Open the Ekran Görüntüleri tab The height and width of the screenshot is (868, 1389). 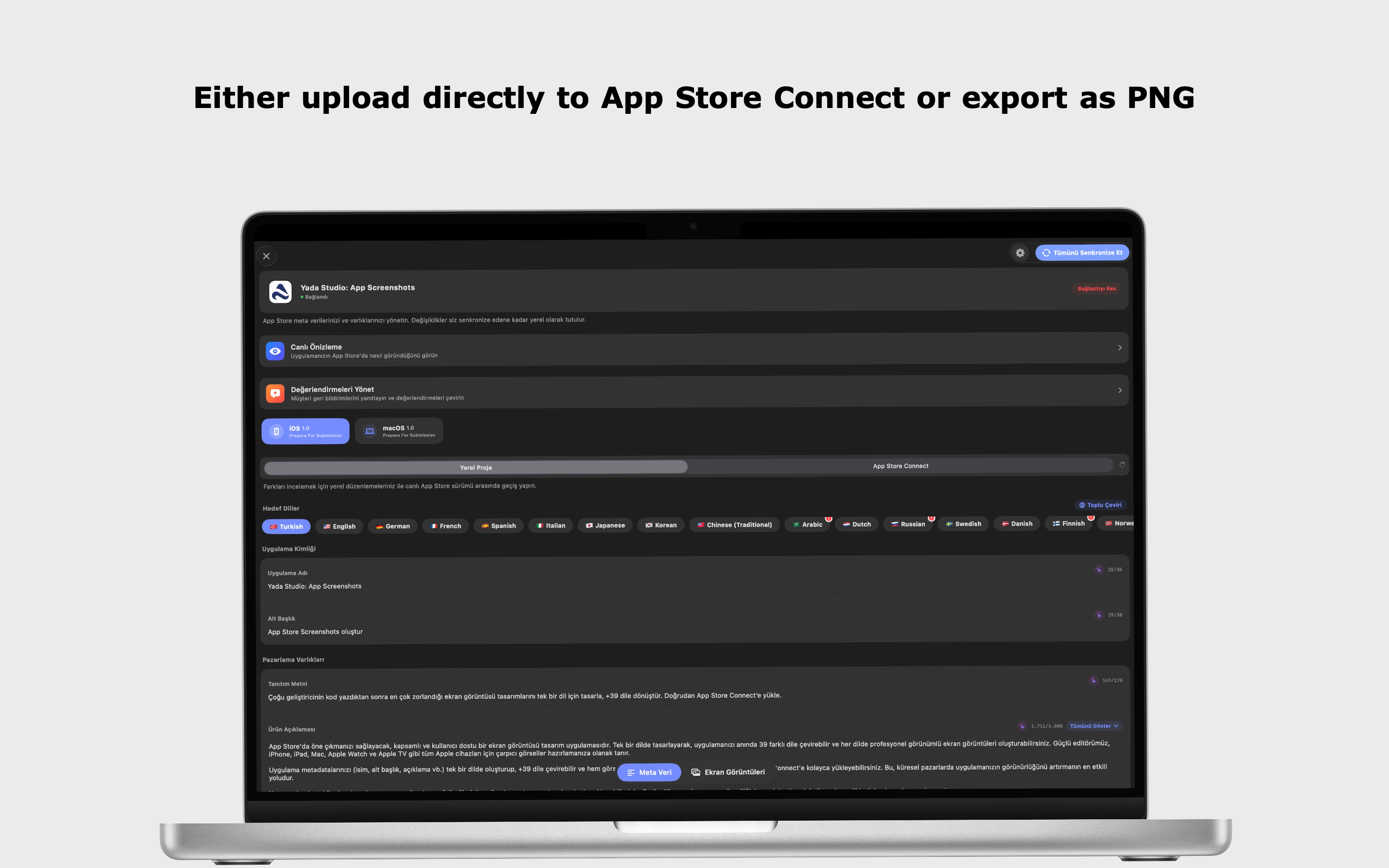click(x=728, y=772)
